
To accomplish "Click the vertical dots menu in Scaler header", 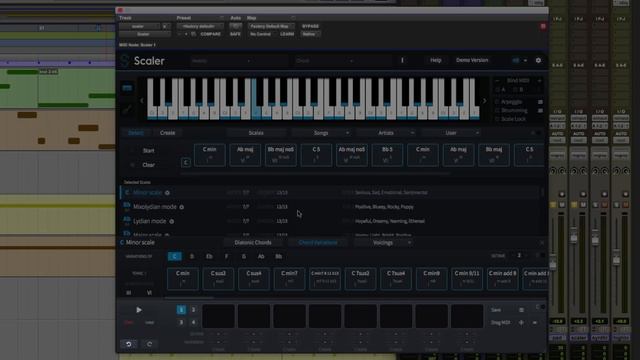I will (402, 60).
